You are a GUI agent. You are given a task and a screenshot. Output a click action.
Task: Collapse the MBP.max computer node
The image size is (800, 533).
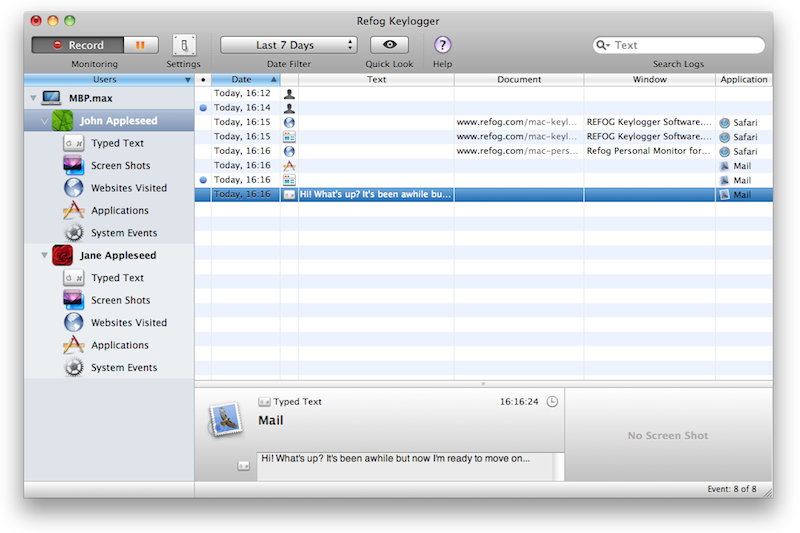[x=33, y=97]
